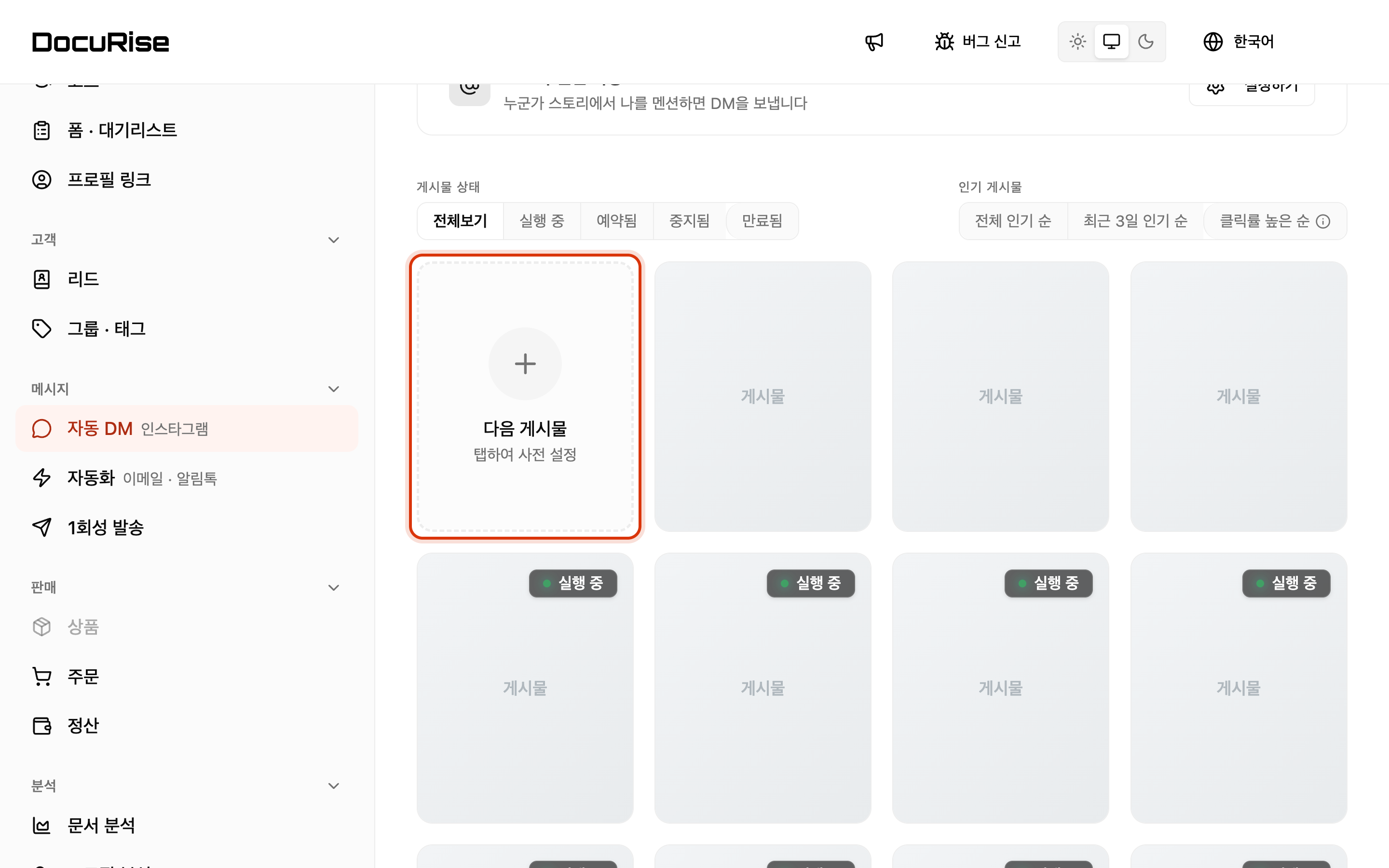The height and width of the screenshot is (868, 1389).
Task: Click the info icon beside 클릭률 높은 순
Action: pos(1323,222)
